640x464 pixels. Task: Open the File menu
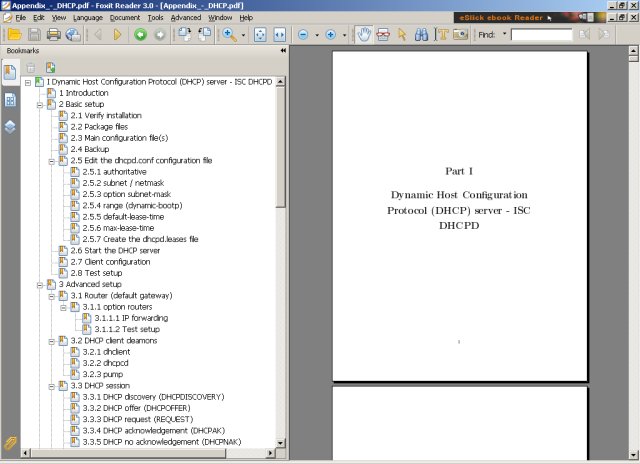pyautogui.click(x=20, y=18)
